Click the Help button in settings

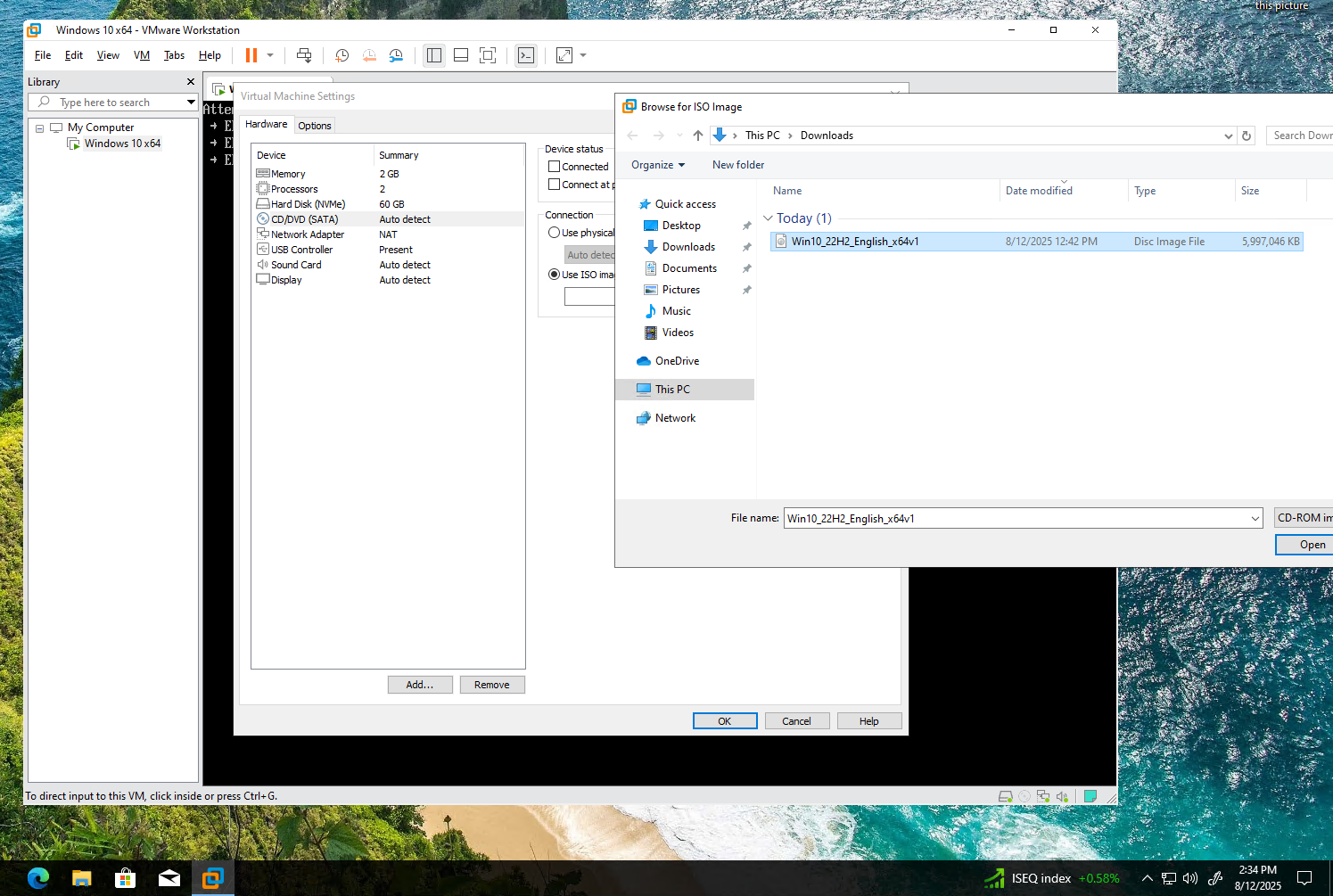coord(869,721)
